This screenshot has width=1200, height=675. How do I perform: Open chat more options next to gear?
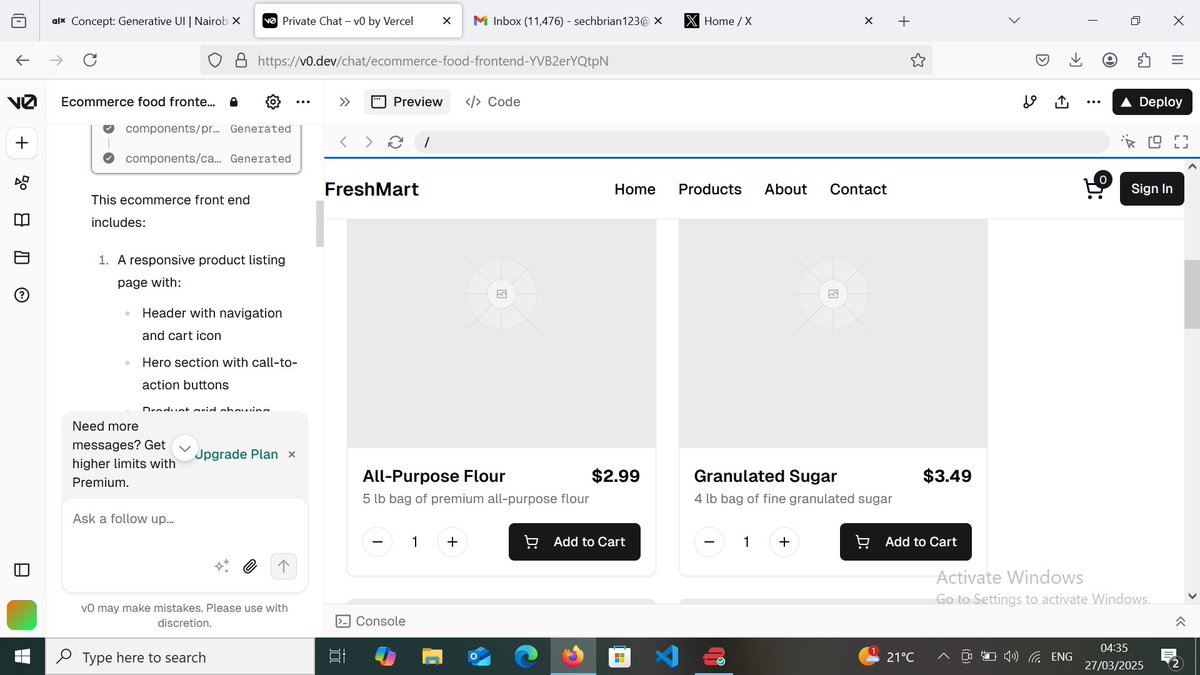[303, 102]
